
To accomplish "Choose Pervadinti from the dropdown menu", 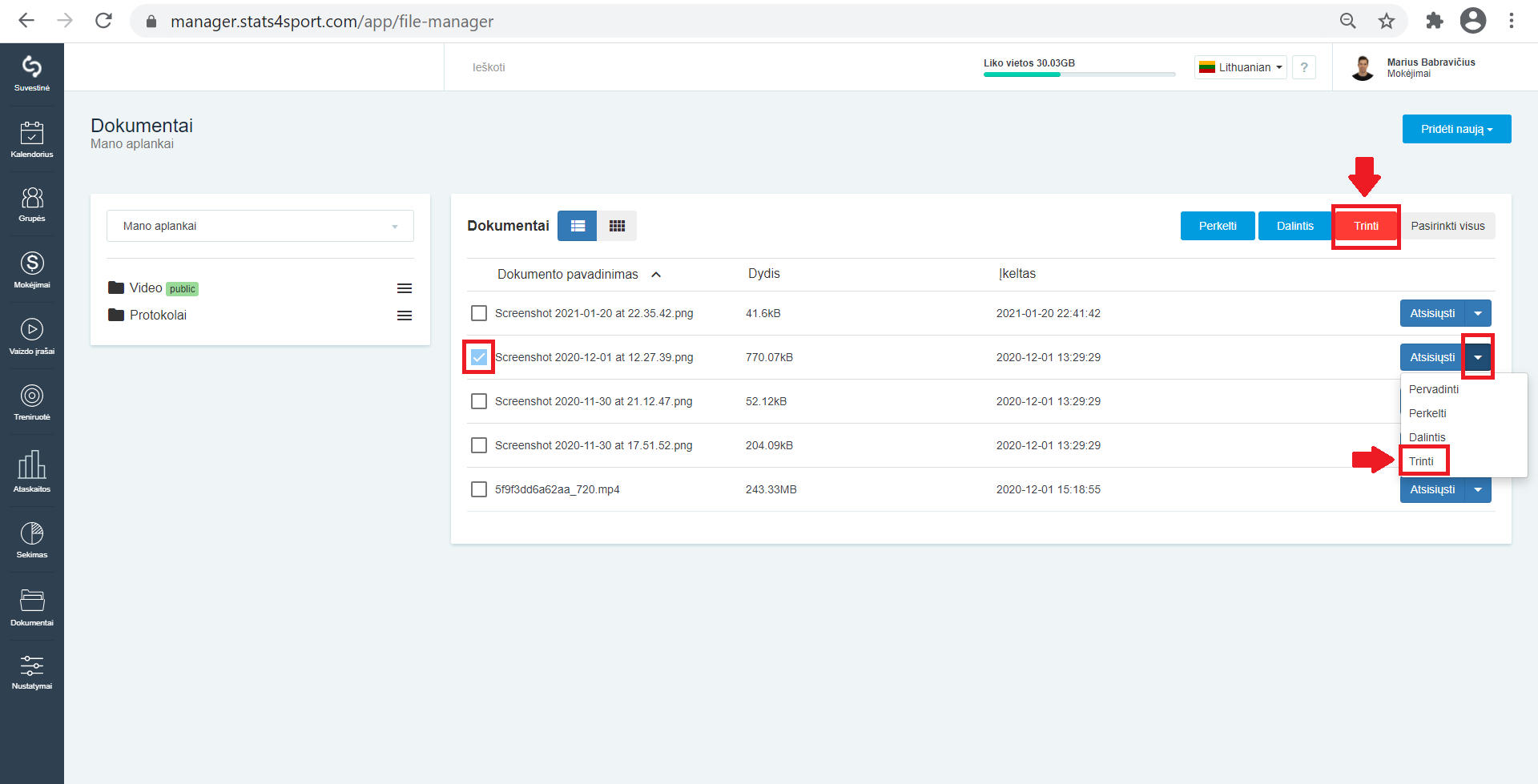I will click(1434, 389).
